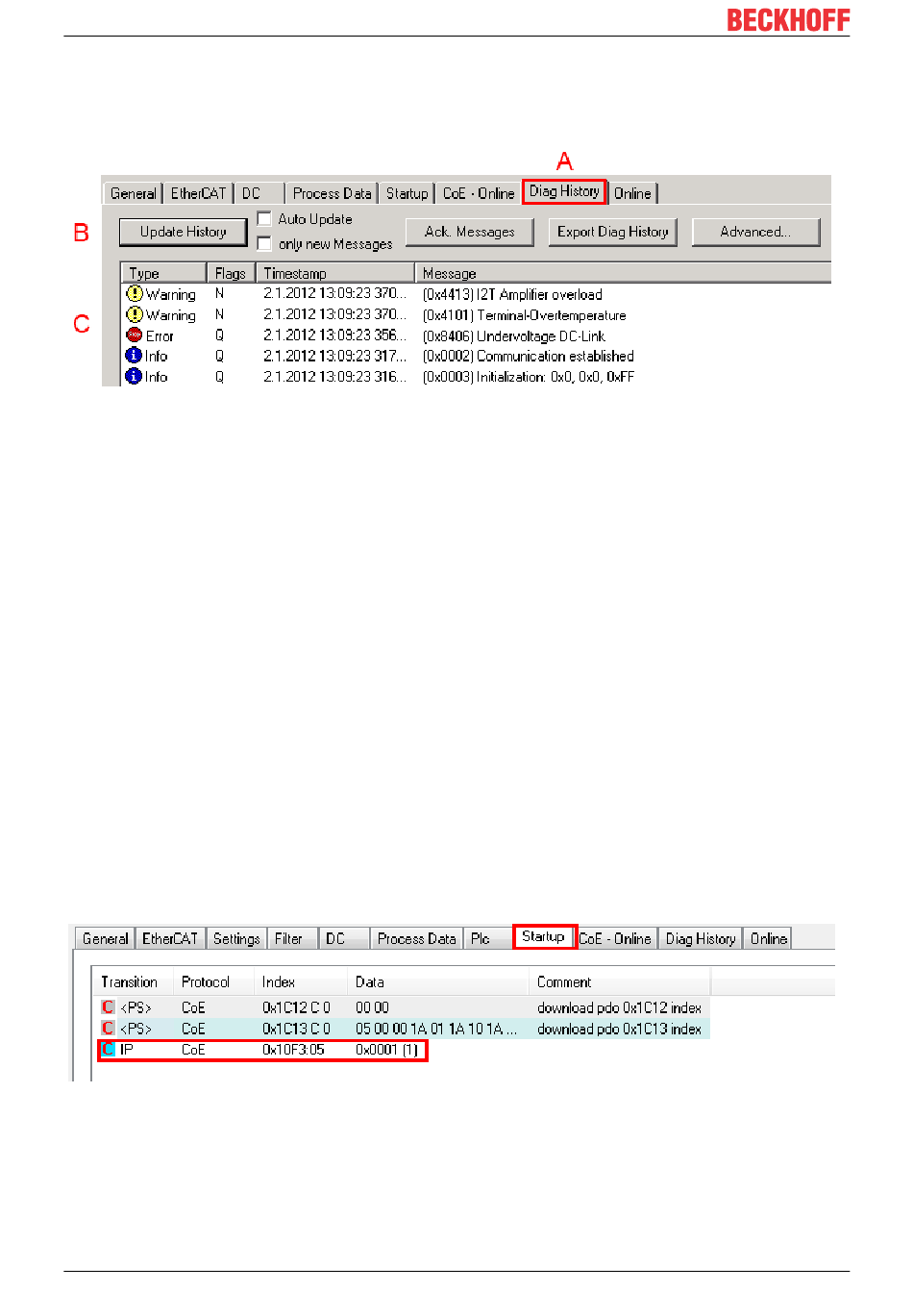This screenshot has width=913, height=1316.
Task: Select message (0x4413) I2T Amplifier overload
Action: point(512,294)
